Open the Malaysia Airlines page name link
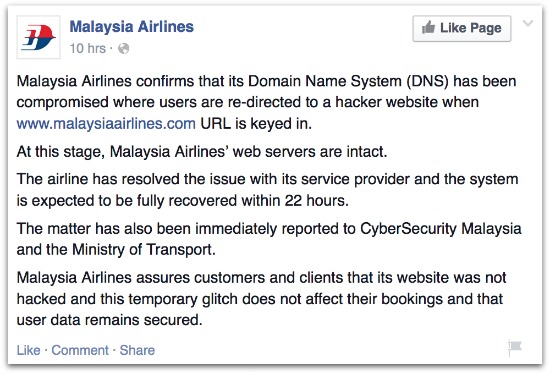550x374 pixels. [x=132, y=27]
